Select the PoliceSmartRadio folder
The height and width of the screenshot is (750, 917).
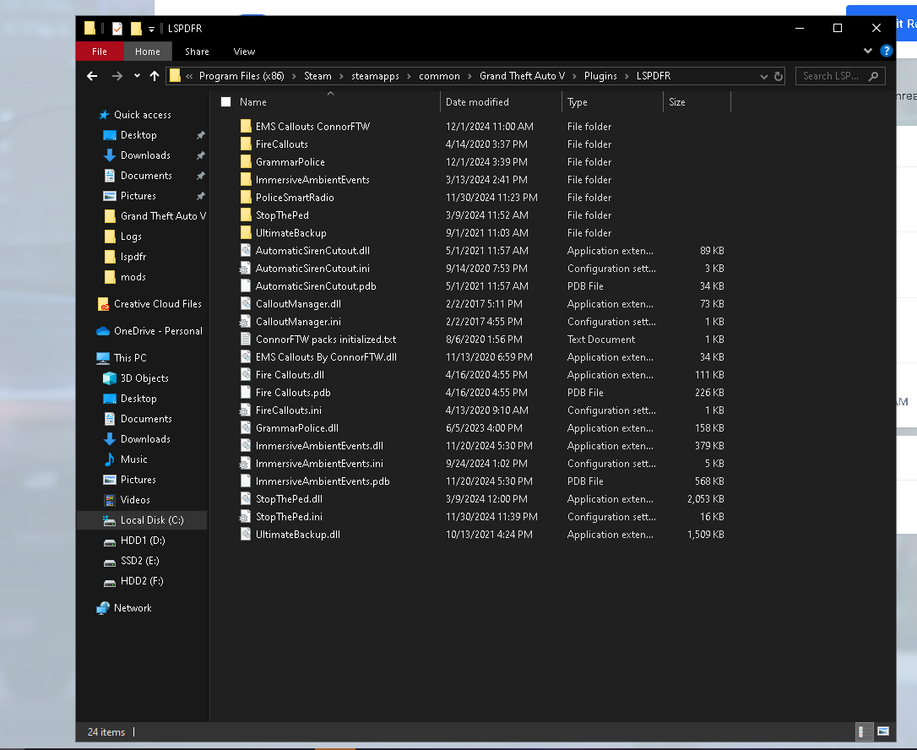click(295, 197)
